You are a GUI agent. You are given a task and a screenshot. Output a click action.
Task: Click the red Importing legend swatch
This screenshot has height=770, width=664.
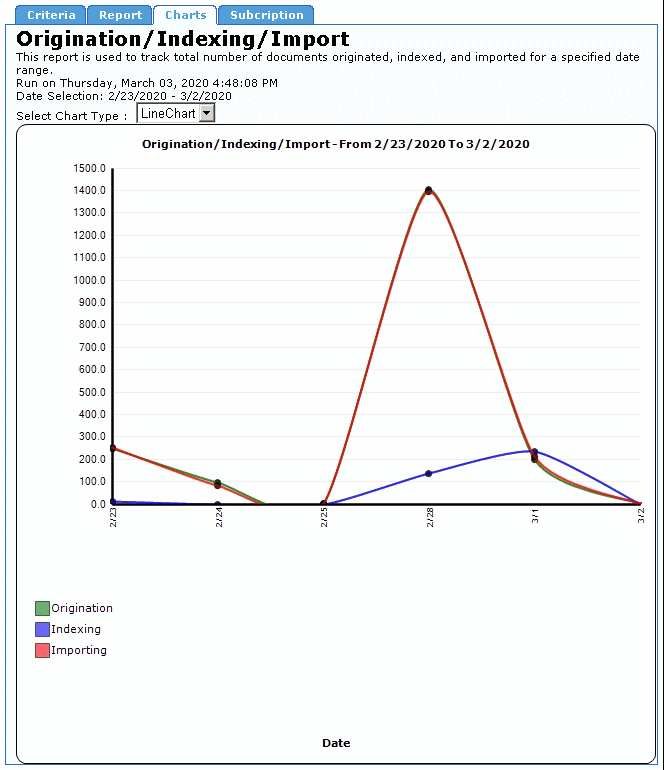[42, 650]
